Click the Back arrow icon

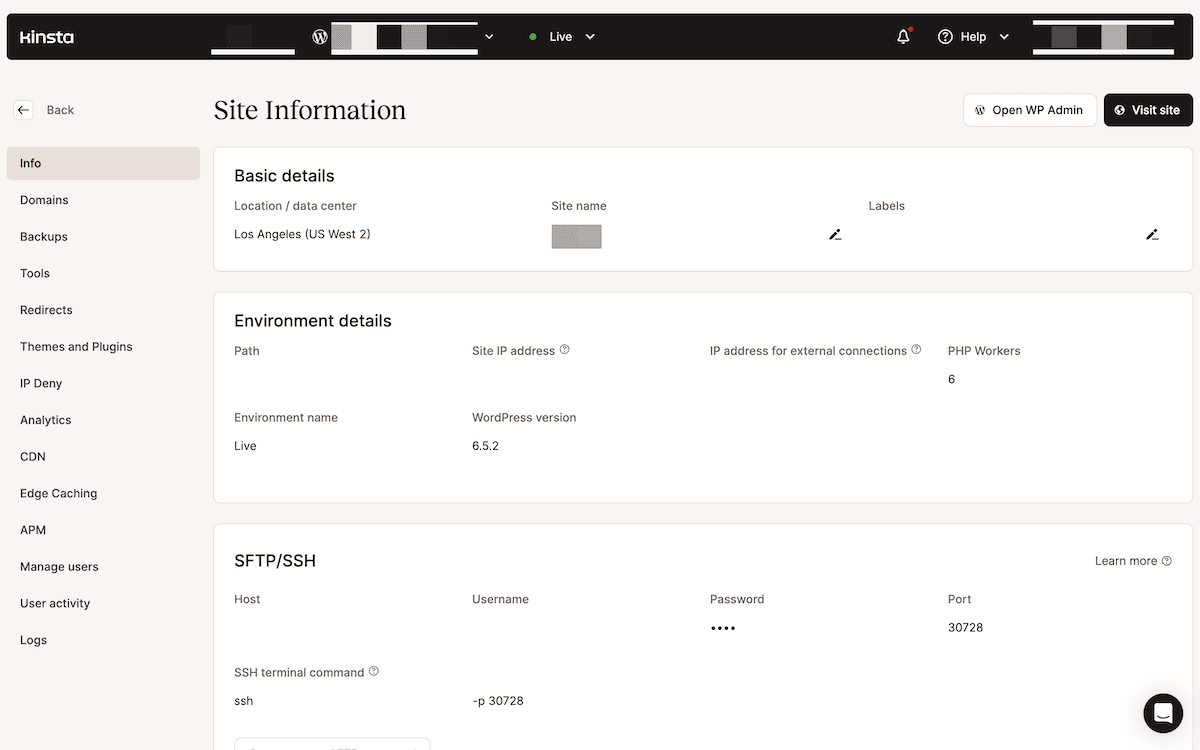pyautogui.click(x=24, y=110)
